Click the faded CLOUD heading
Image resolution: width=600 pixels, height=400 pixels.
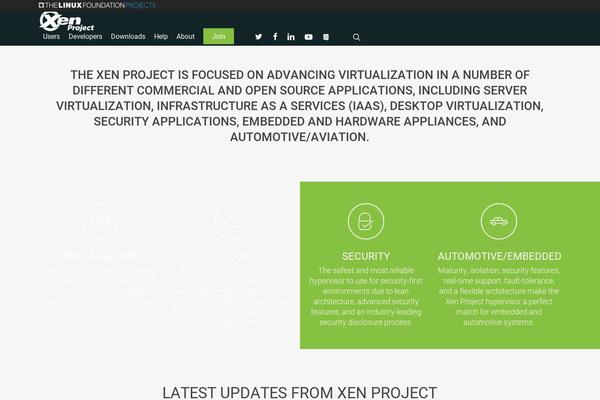(233, 256)
